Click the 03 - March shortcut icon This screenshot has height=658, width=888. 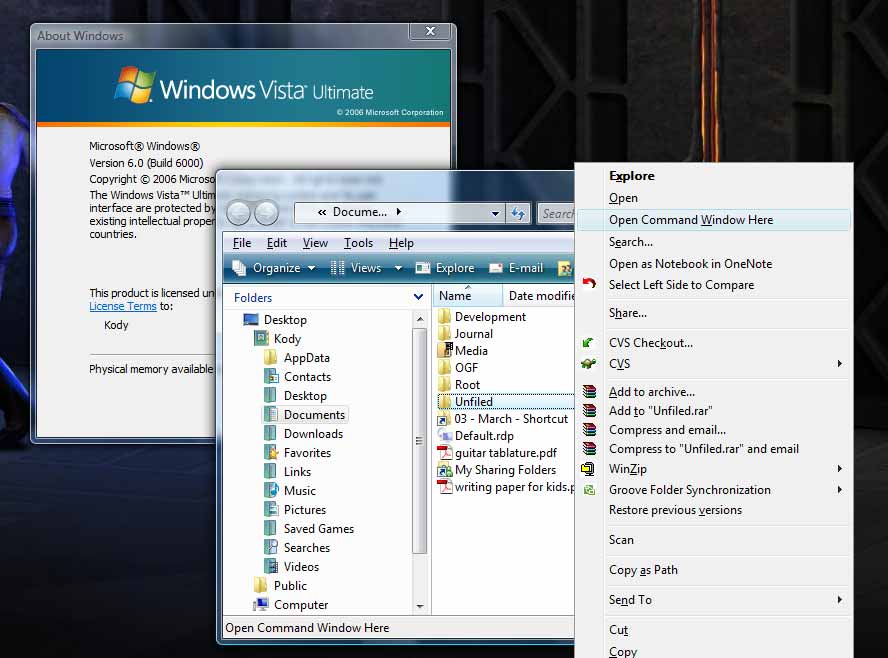(443, 419)
